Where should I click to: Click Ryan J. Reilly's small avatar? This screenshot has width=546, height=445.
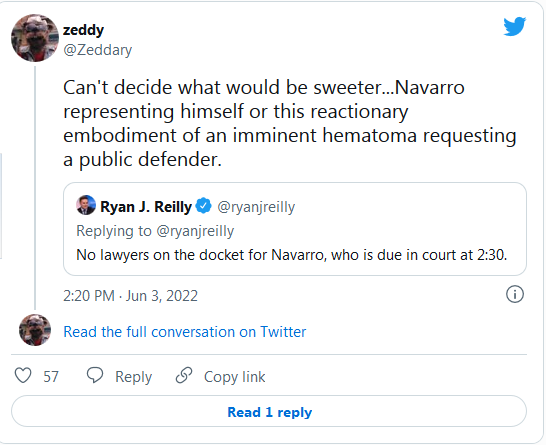86,205
